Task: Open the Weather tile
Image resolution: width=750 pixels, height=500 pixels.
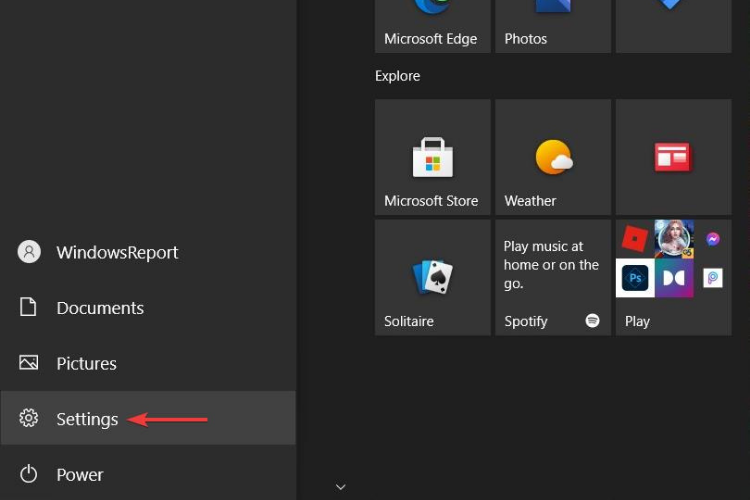Action: pos(553,157)
